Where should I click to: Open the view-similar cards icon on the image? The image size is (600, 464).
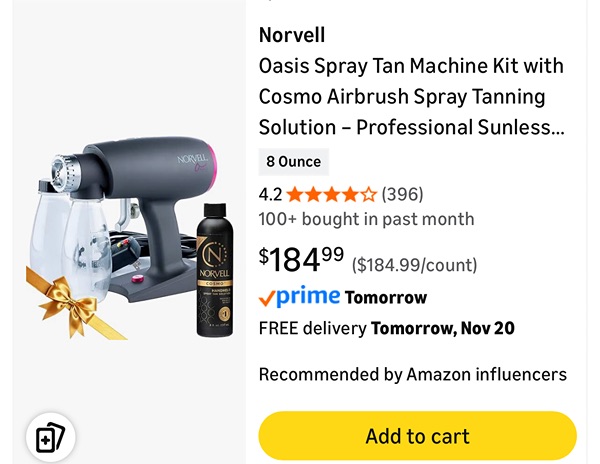51,437
